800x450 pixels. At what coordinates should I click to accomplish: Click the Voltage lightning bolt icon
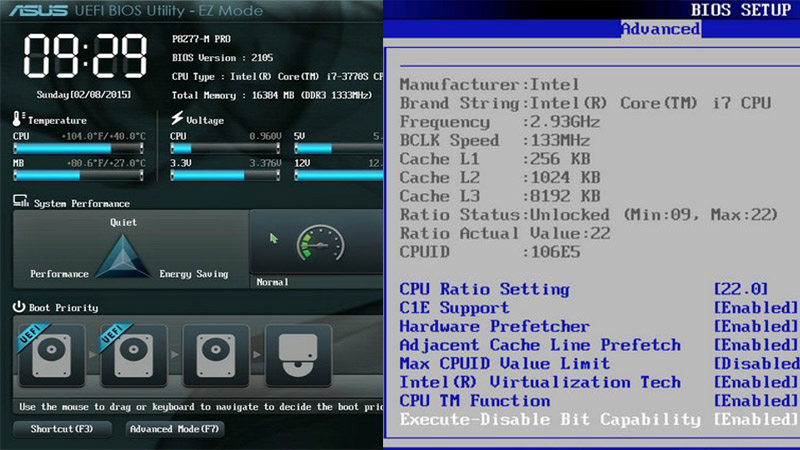click(177, 118)
